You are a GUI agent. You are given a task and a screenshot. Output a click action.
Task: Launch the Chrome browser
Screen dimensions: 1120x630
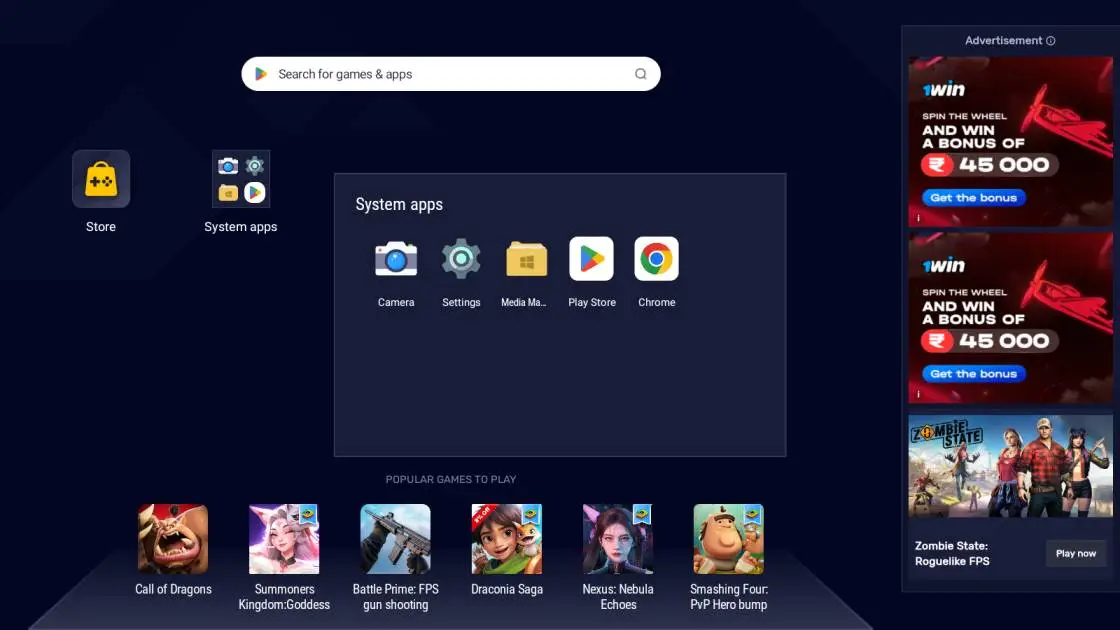[x=656, y=259]
